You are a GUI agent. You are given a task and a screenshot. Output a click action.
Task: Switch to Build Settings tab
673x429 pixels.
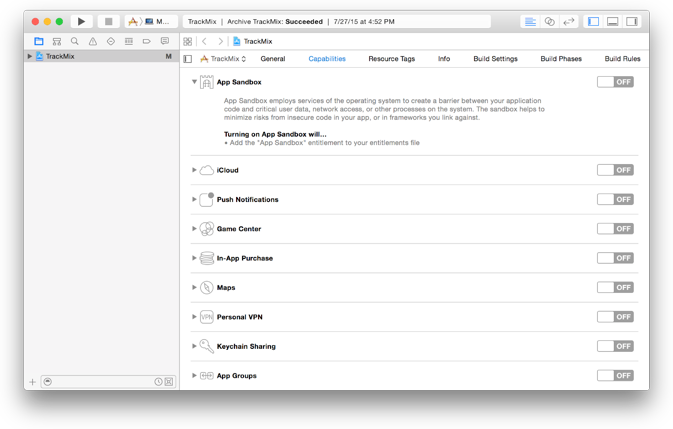(495, 59)
